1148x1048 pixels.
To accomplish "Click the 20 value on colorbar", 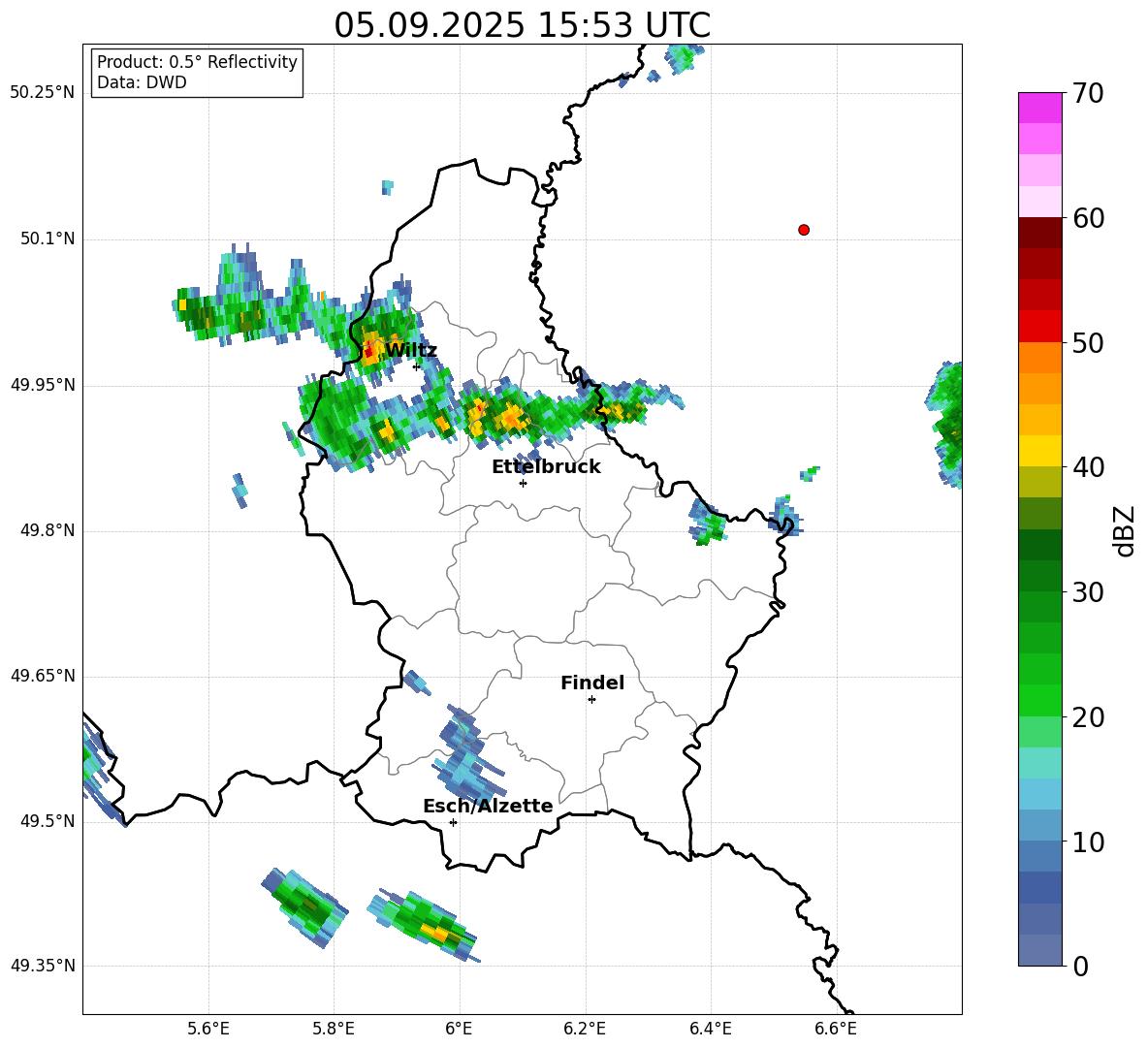I will 1087,717.
